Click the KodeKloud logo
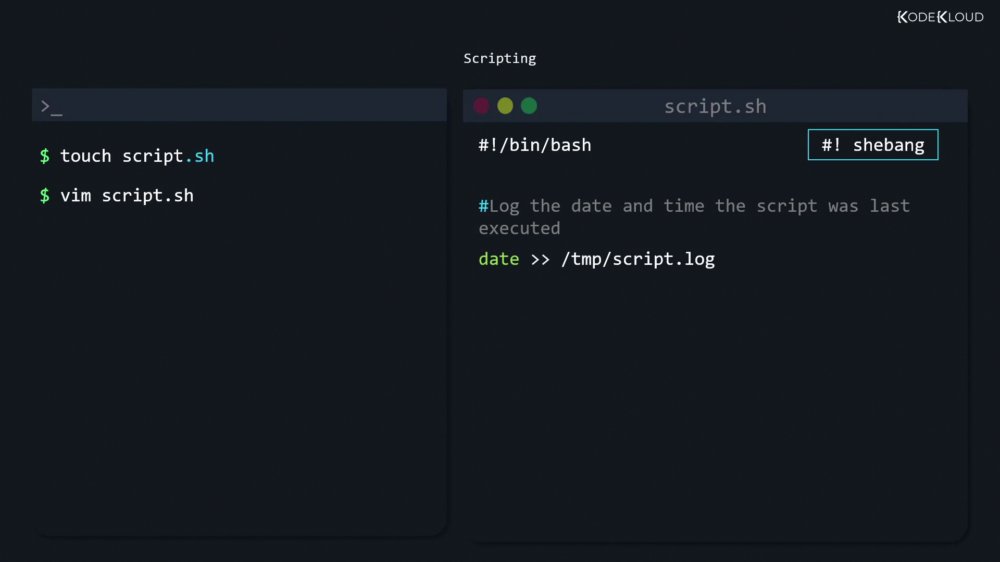Viewport: 1000px width, 562px height. pos(940,17)
